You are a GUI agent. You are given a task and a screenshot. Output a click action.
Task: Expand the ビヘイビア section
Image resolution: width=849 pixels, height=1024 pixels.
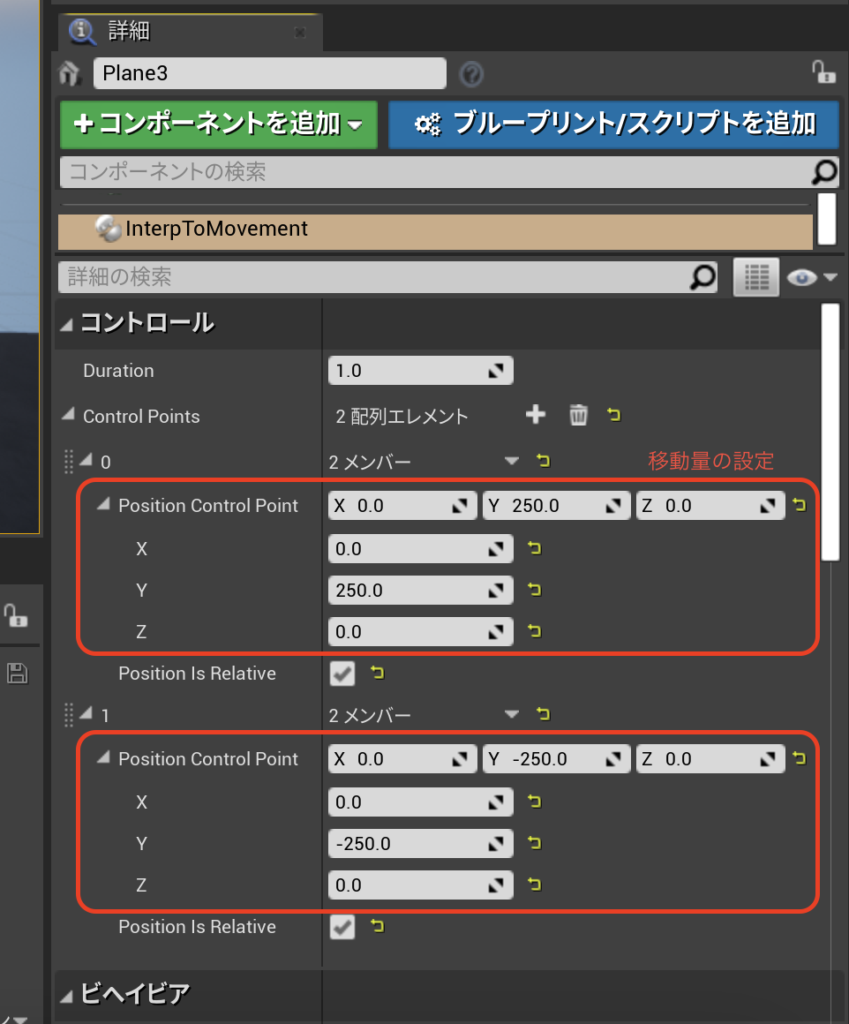[x=67, y=993]
